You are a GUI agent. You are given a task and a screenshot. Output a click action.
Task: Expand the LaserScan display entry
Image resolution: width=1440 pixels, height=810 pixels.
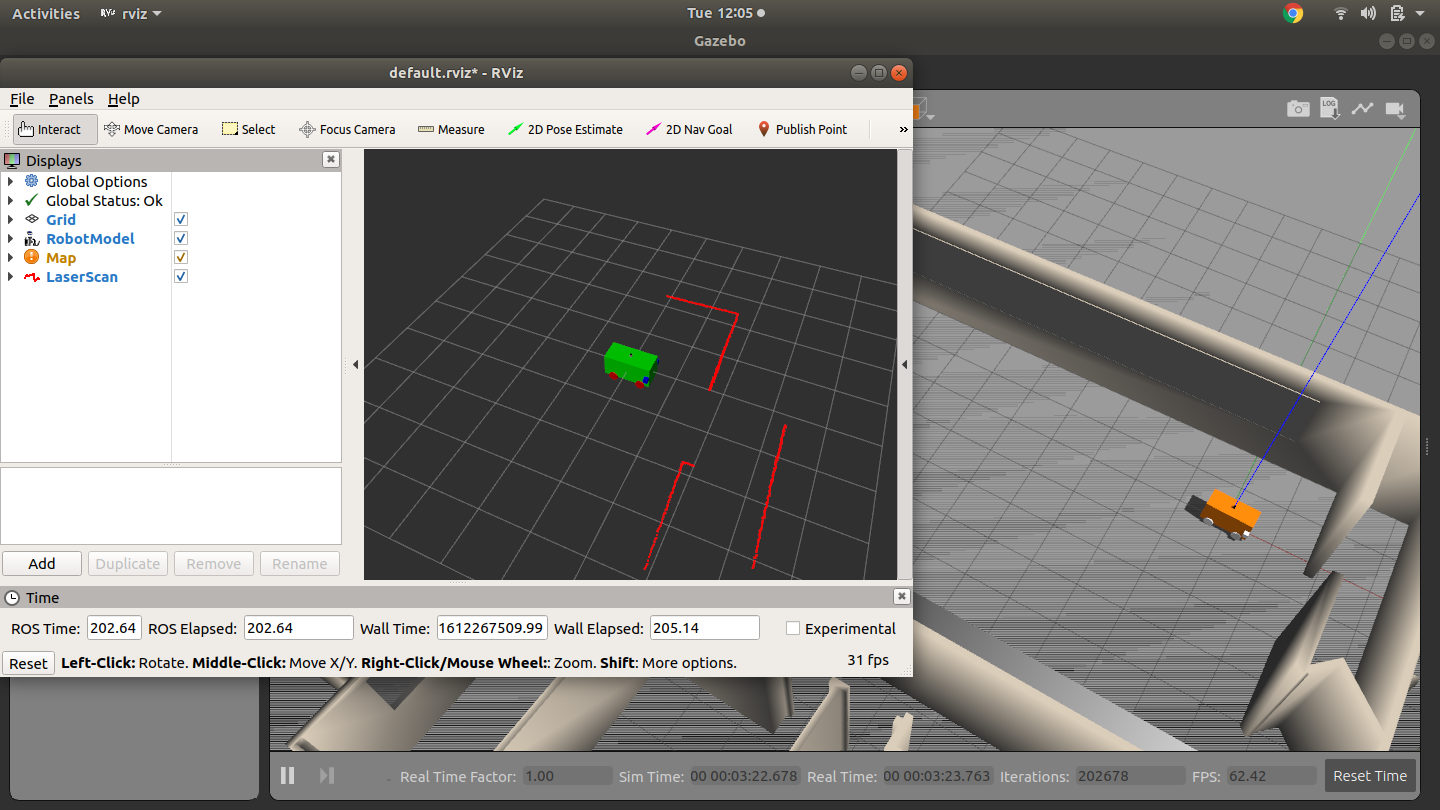tap(10, 276)
